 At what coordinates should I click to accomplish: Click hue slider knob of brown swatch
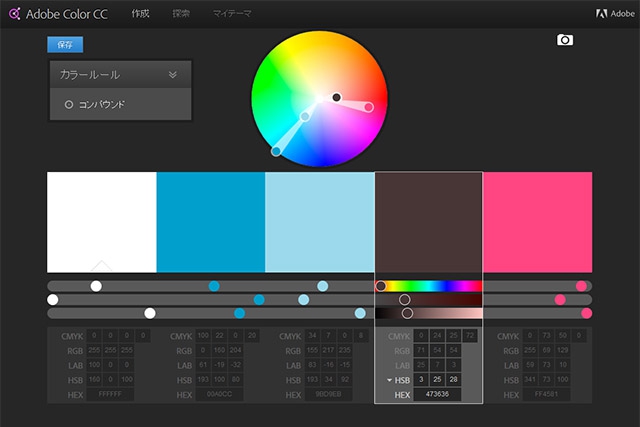click(380, 286)
